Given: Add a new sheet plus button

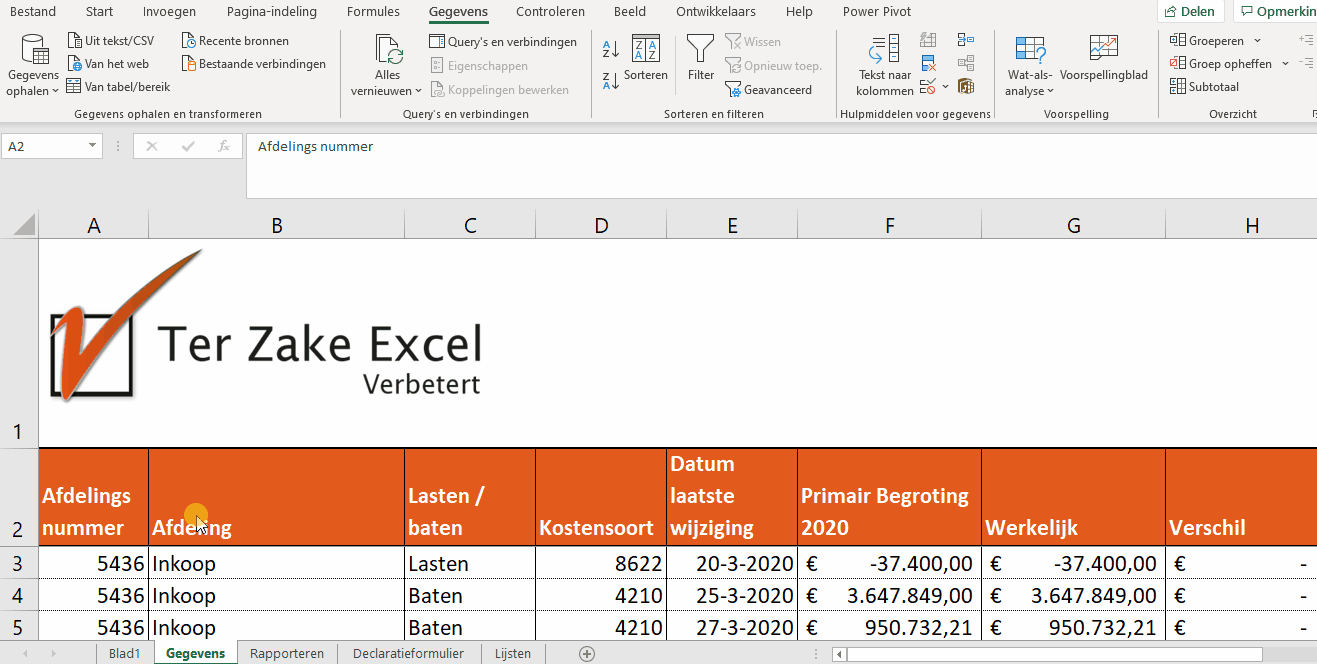Looking at the screenshot, I should (x=587, y=654).
